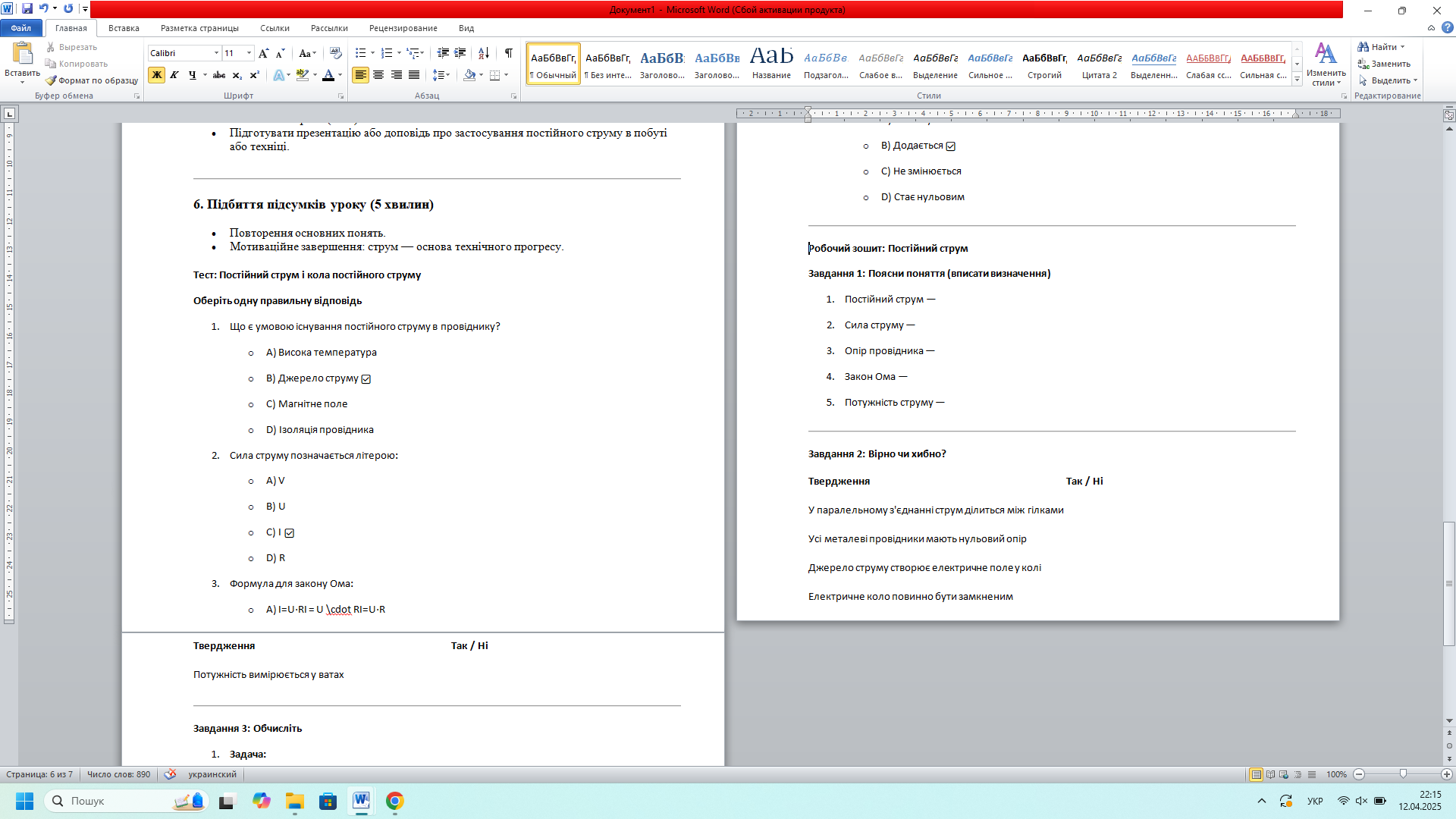Image resolution: width=1456 pixels, height=819 pixels.
Task: Open Google Chrome from the taskbar
Action: [x=394, y=801]
